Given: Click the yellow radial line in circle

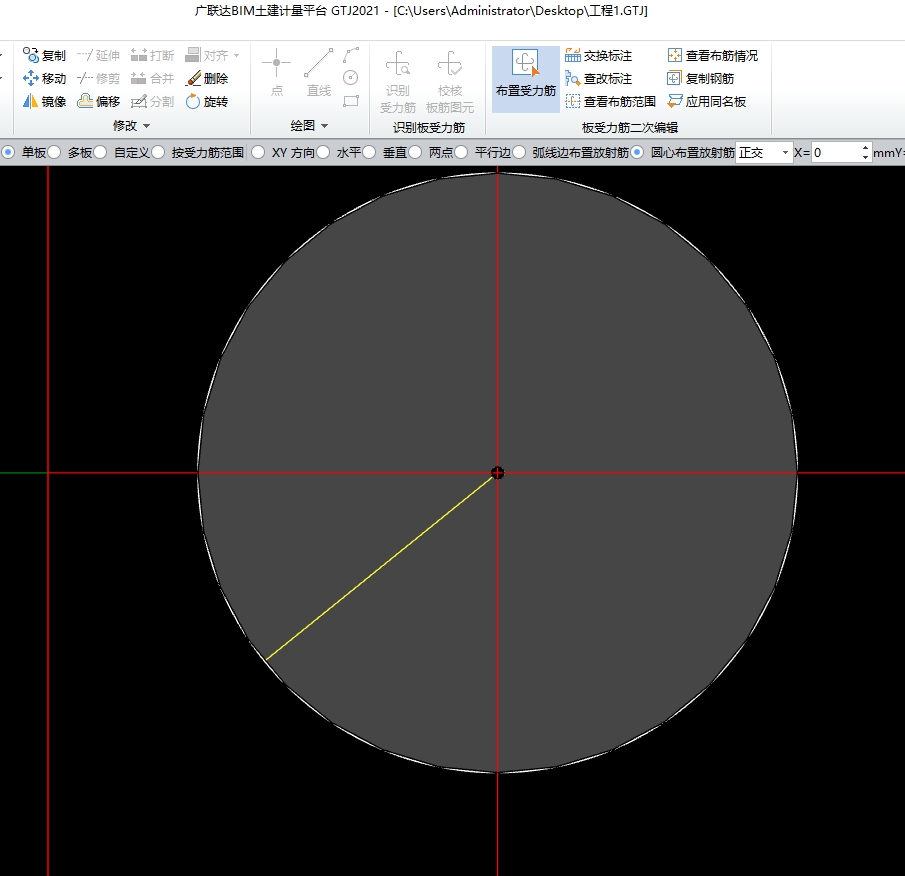Looking at the screenshot, I should (381, 567).
